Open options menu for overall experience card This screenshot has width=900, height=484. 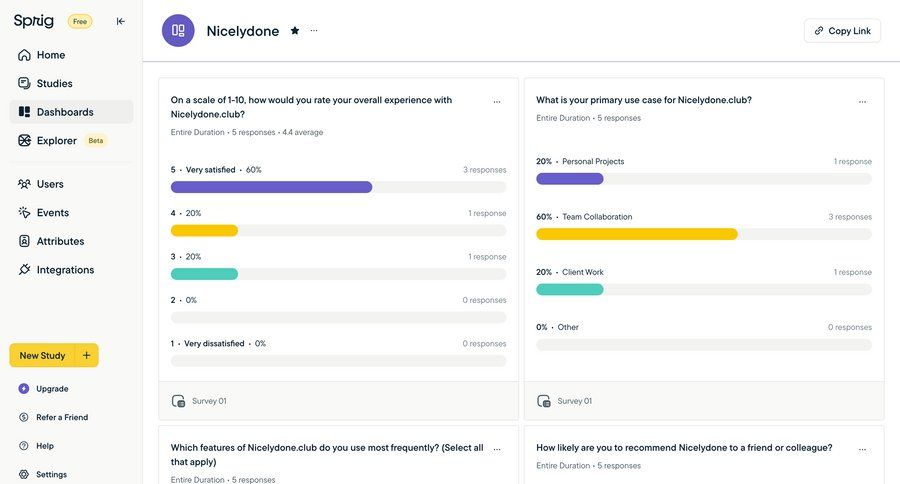tap(497, 101)
